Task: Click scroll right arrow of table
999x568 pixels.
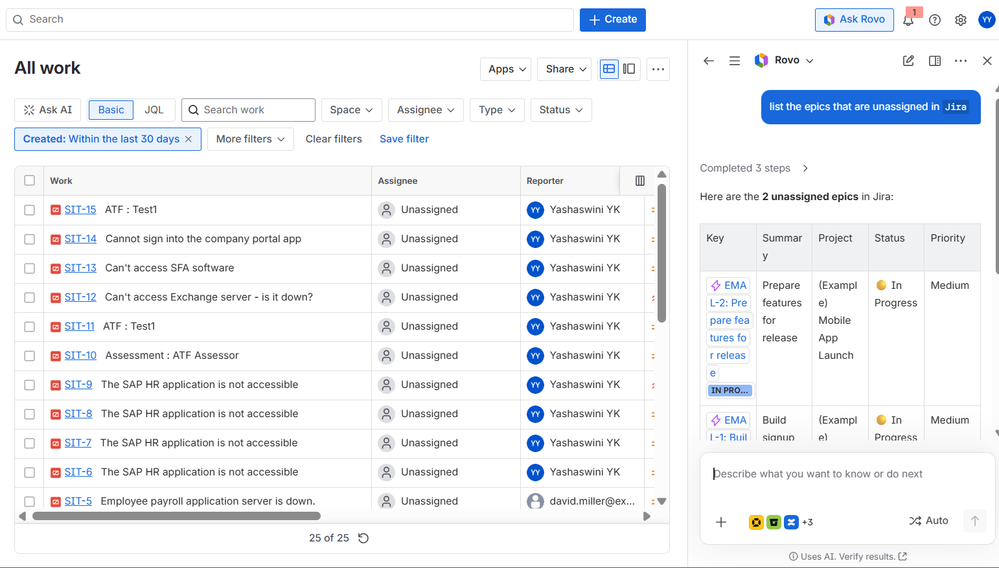Action: point(647,516)
